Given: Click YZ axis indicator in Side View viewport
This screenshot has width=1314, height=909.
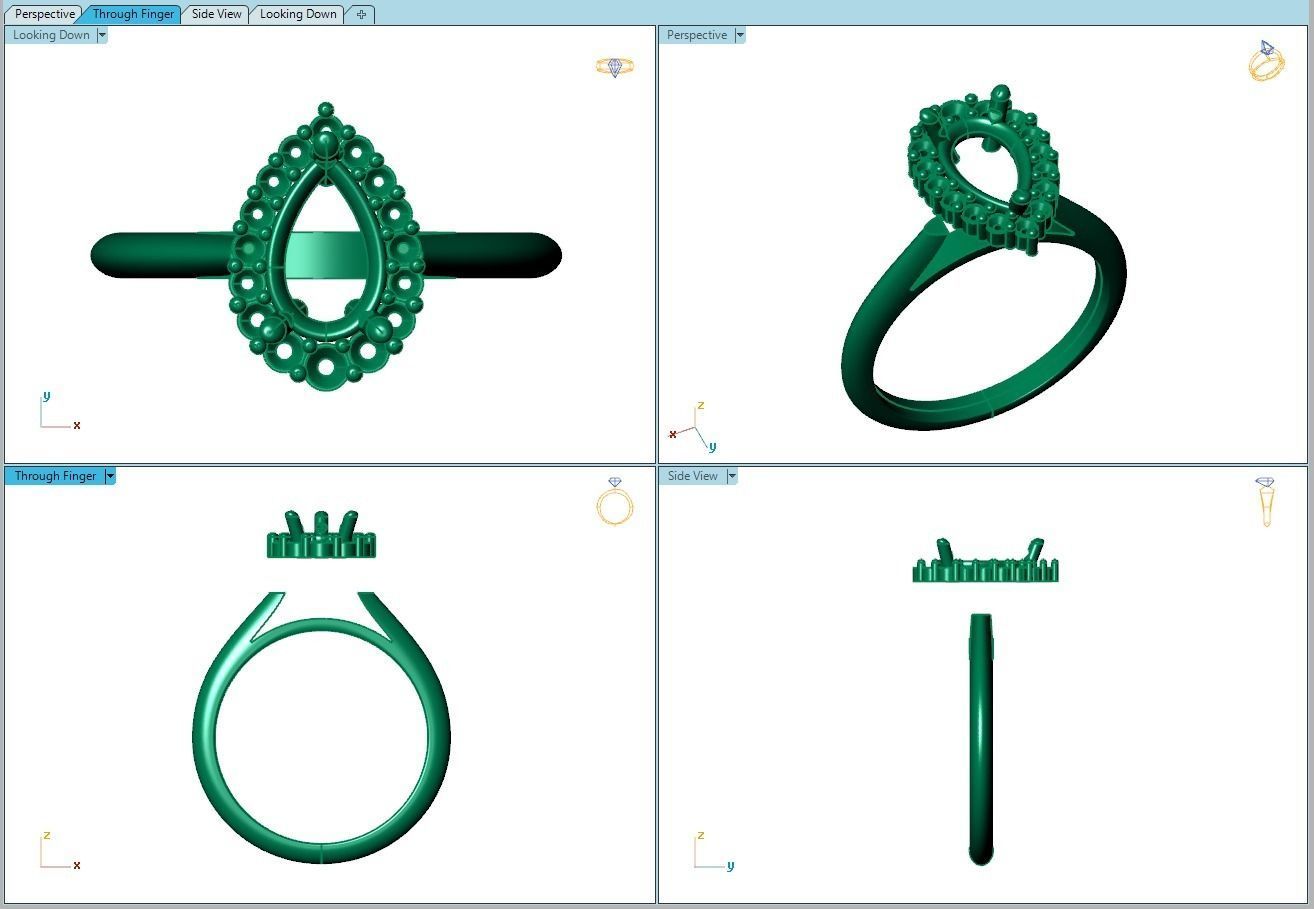Looking at the screenshot, I should point(714,851).
